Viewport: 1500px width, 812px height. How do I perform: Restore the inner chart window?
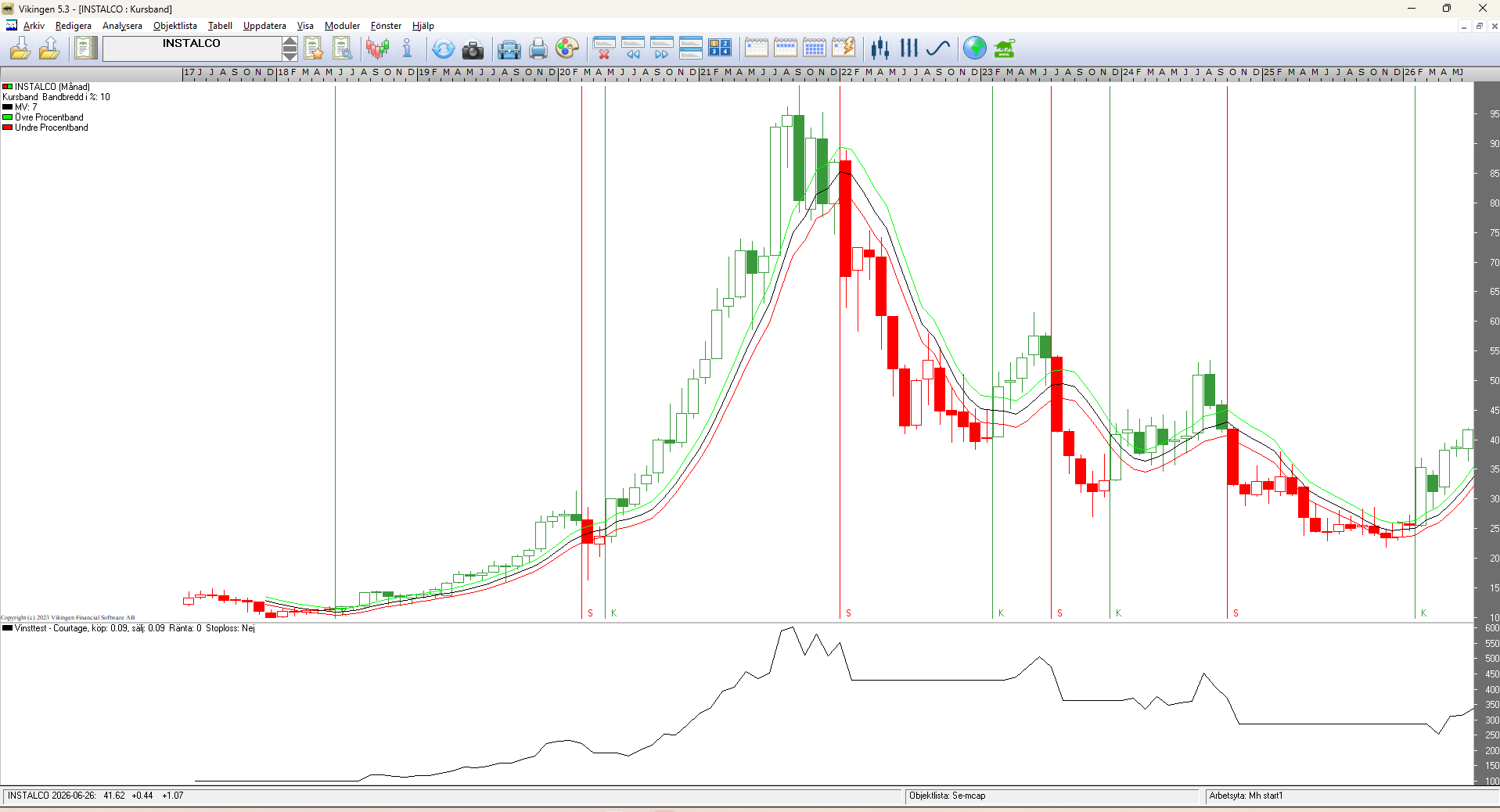tap(1479, 26)
